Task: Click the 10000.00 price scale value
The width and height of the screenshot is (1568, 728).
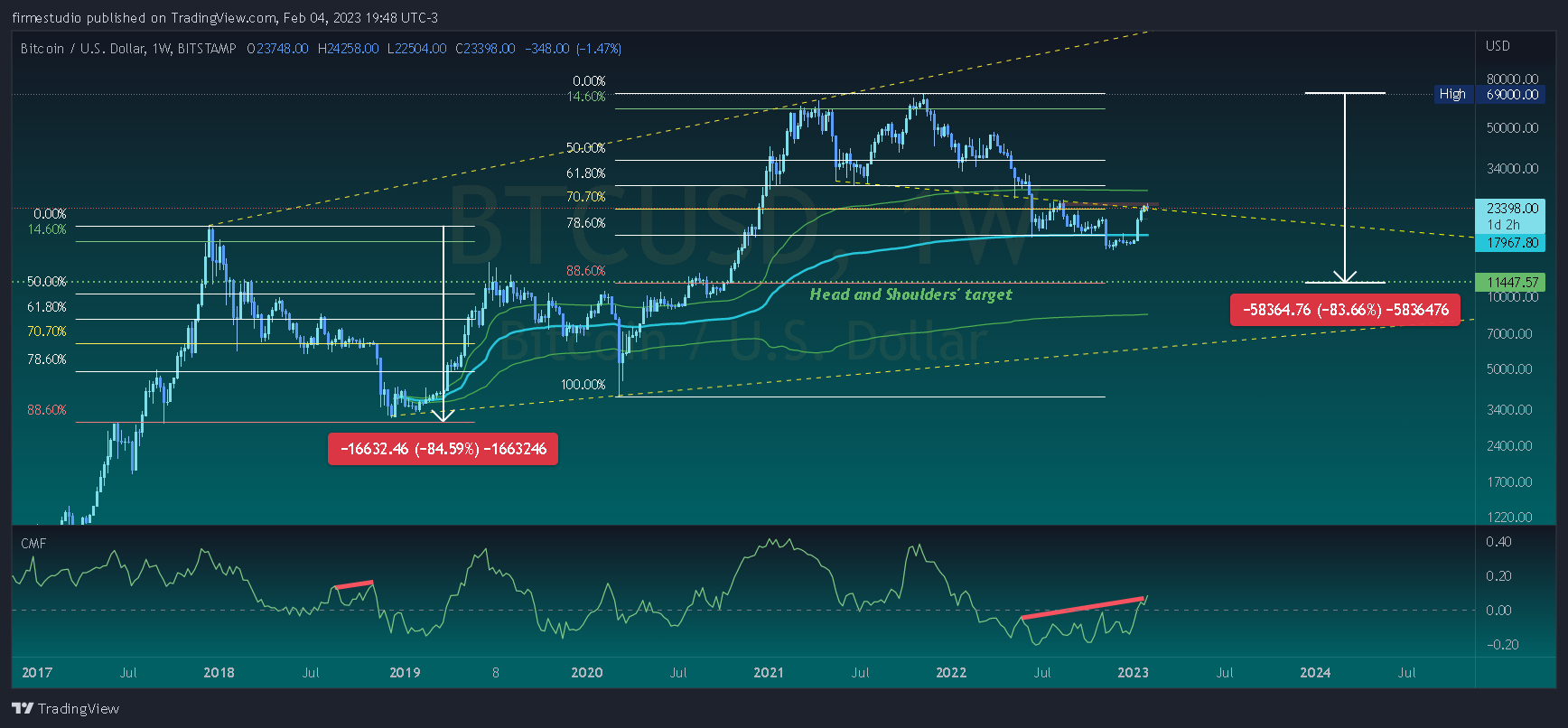Action: pyautogui.click(x=1513, y=297)
